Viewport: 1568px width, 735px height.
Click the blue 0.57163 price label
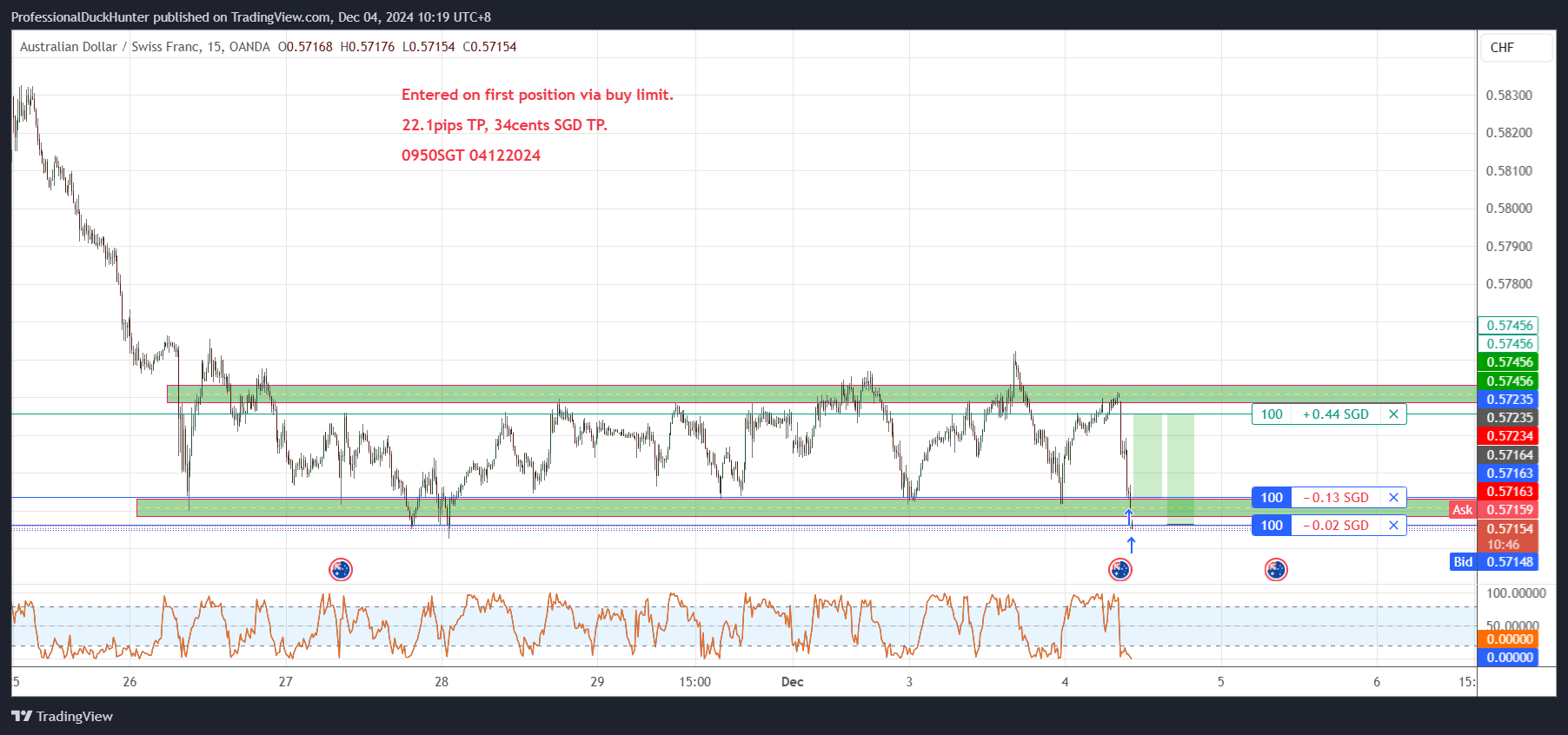(x=1509, y=473)
